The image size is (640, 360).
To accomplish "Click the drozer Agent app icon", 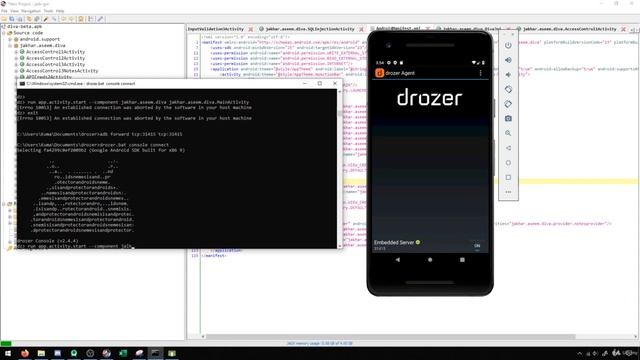I will [x=379, y=73].
